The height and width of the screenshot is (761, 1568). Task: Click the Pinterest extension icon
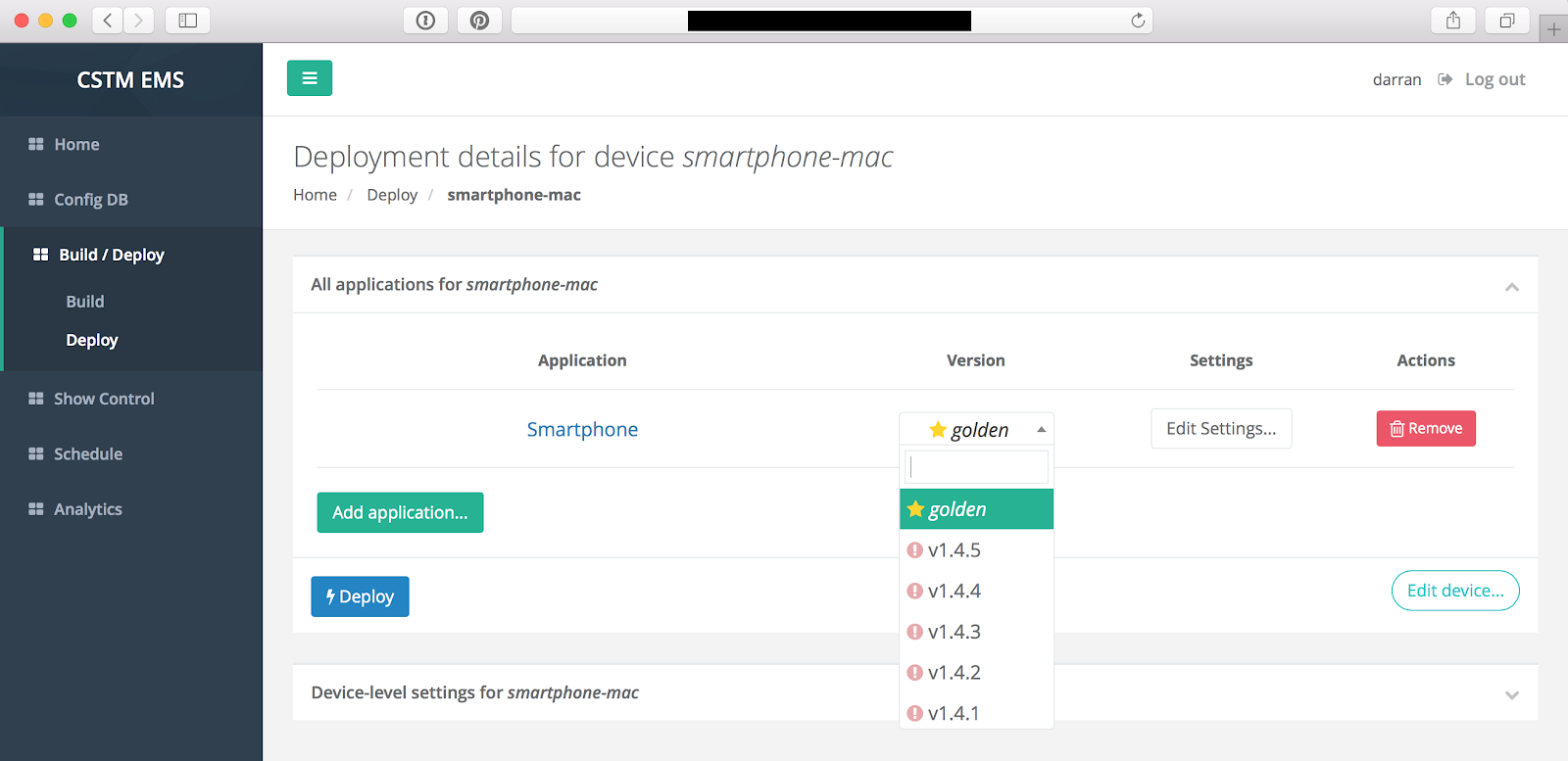coord(479,21)
